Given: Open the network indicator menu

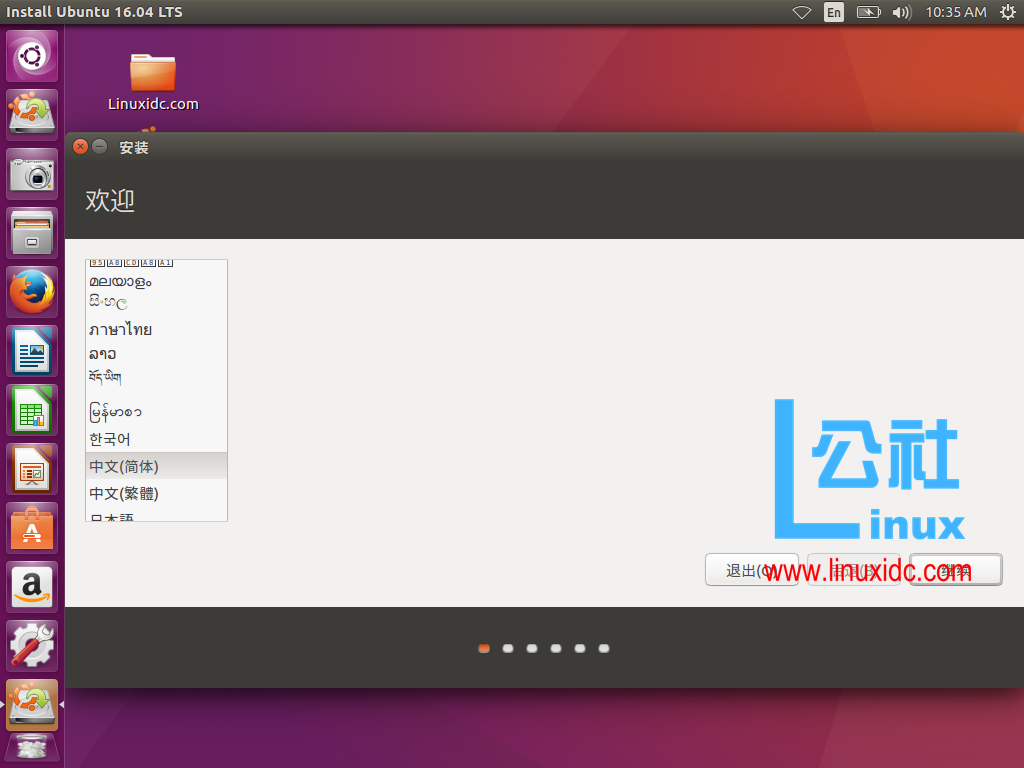Looking at the screenshot, I should click(800, 12).
